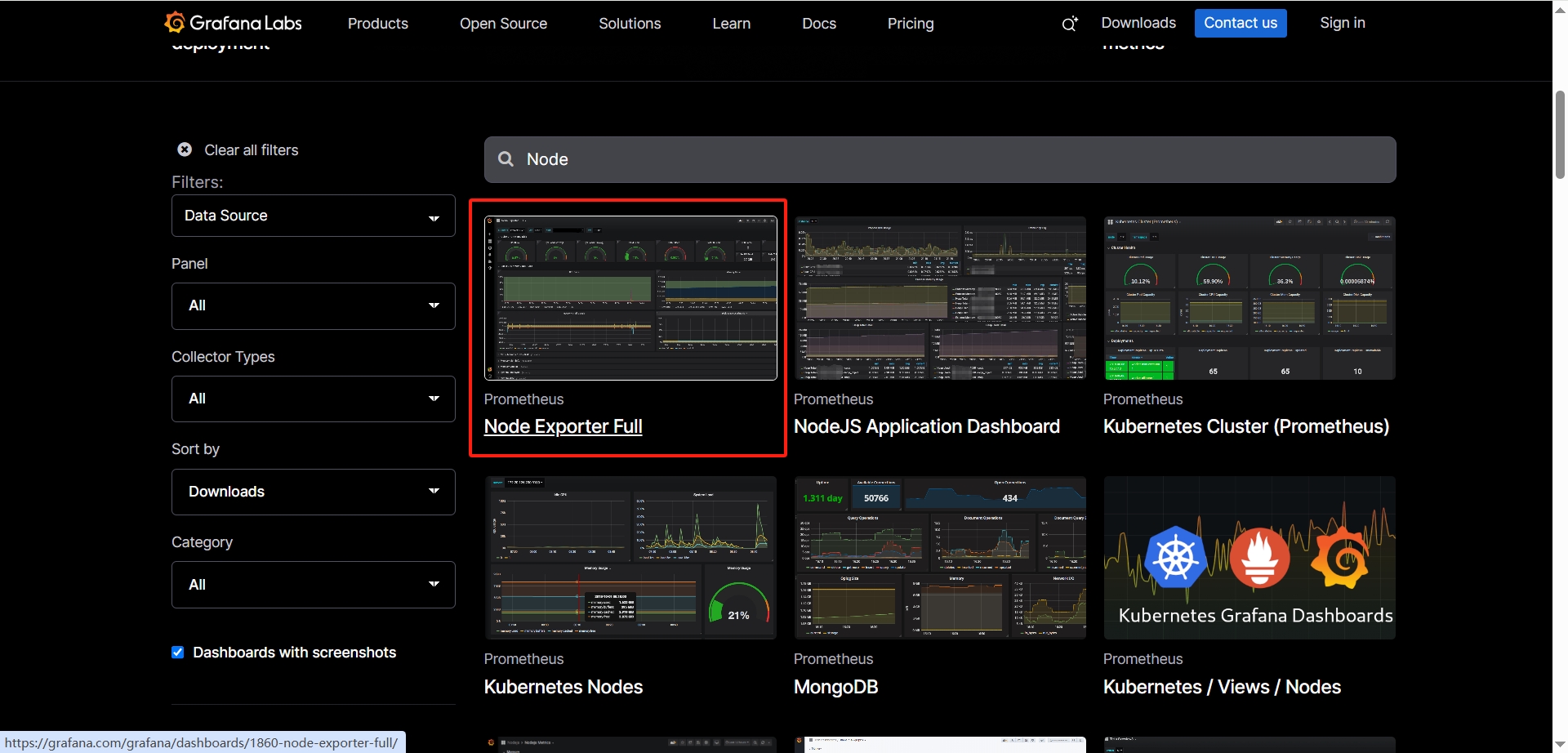Open the Open Source menu
1568x753 pixels.
503,24
